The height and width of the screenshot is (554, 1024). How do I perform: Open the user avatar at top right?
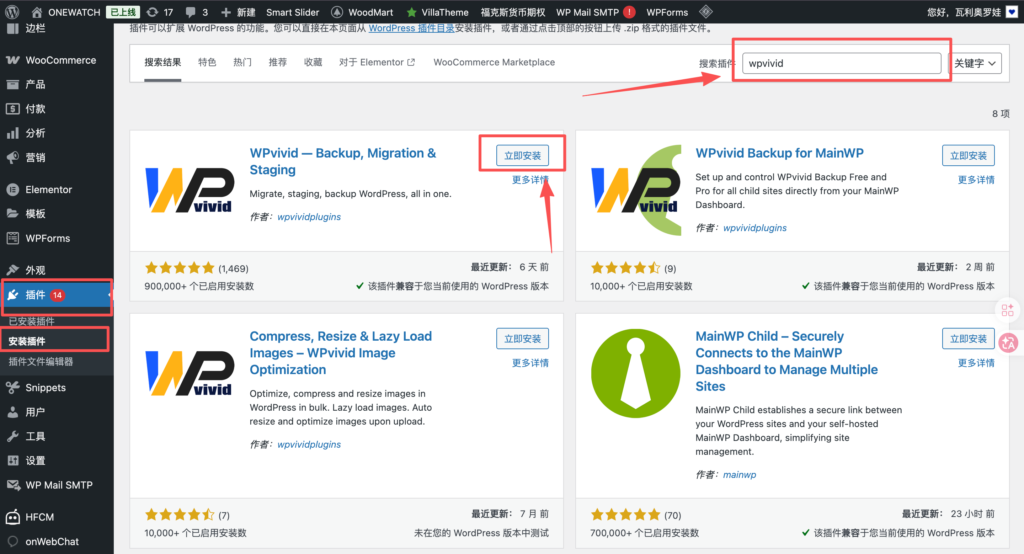[1012, 12]
